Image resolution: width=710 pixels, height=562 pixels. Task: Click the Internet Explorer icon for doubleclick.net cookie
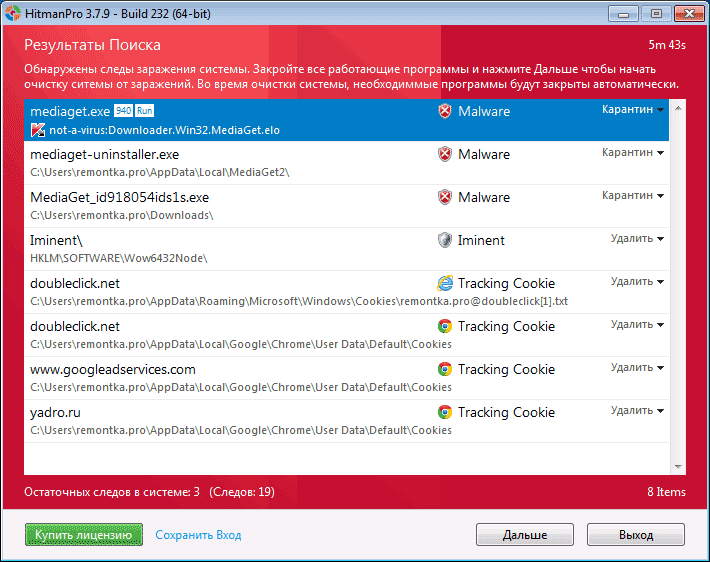tap(445, 283)
